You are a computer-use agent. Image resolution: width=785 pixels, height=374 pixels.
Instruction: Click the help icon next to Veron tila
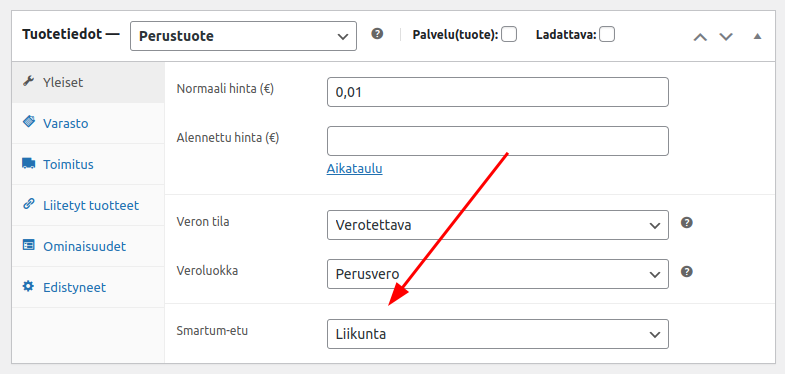click(687, 223)
